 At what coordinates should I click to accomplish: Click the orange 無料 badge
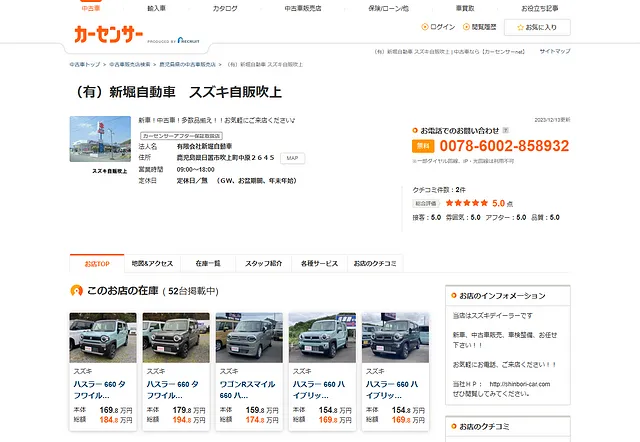click(423, 146)
